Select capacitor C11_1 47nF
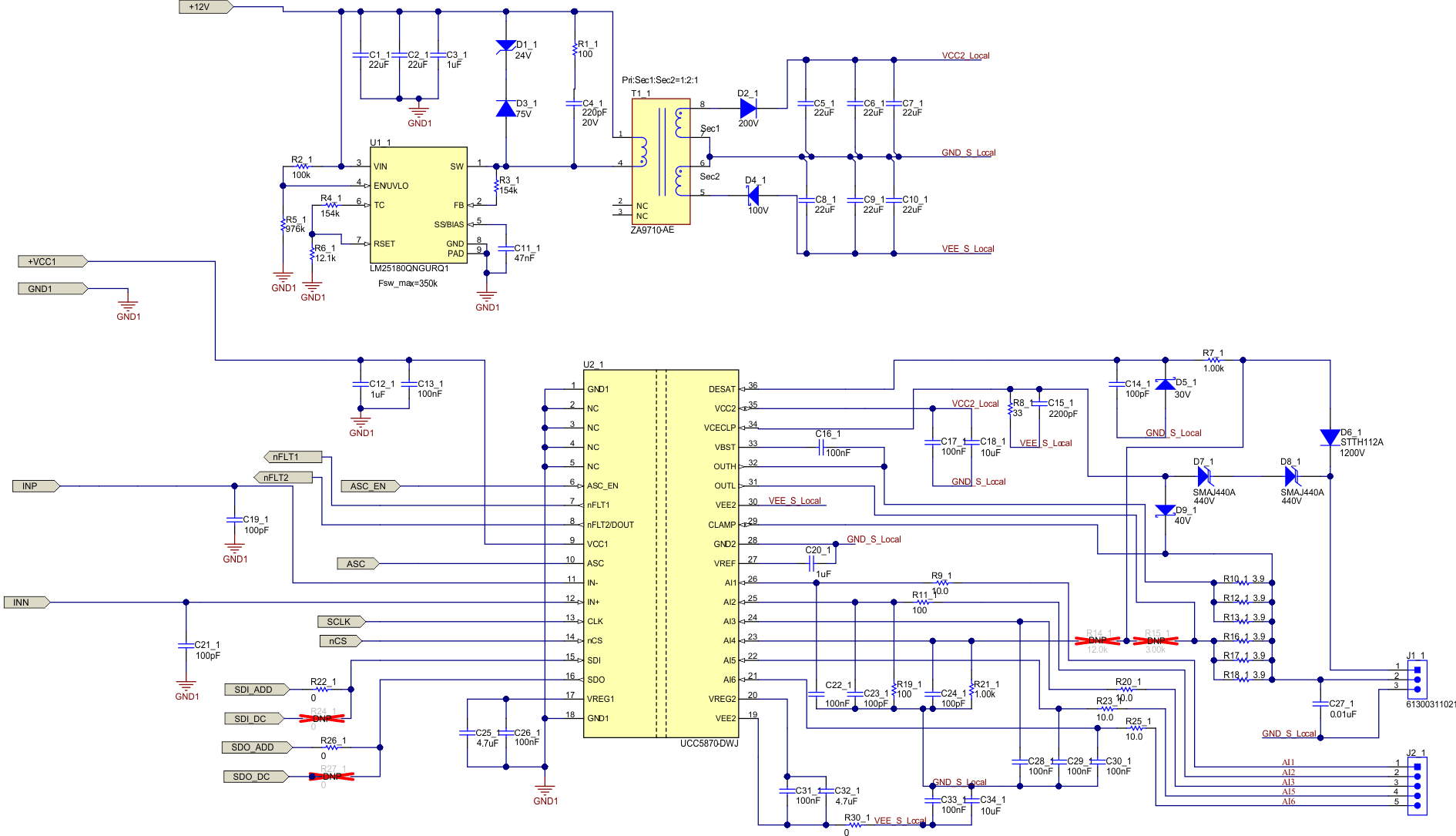The image size is (1456, 836). click(506, 249)
